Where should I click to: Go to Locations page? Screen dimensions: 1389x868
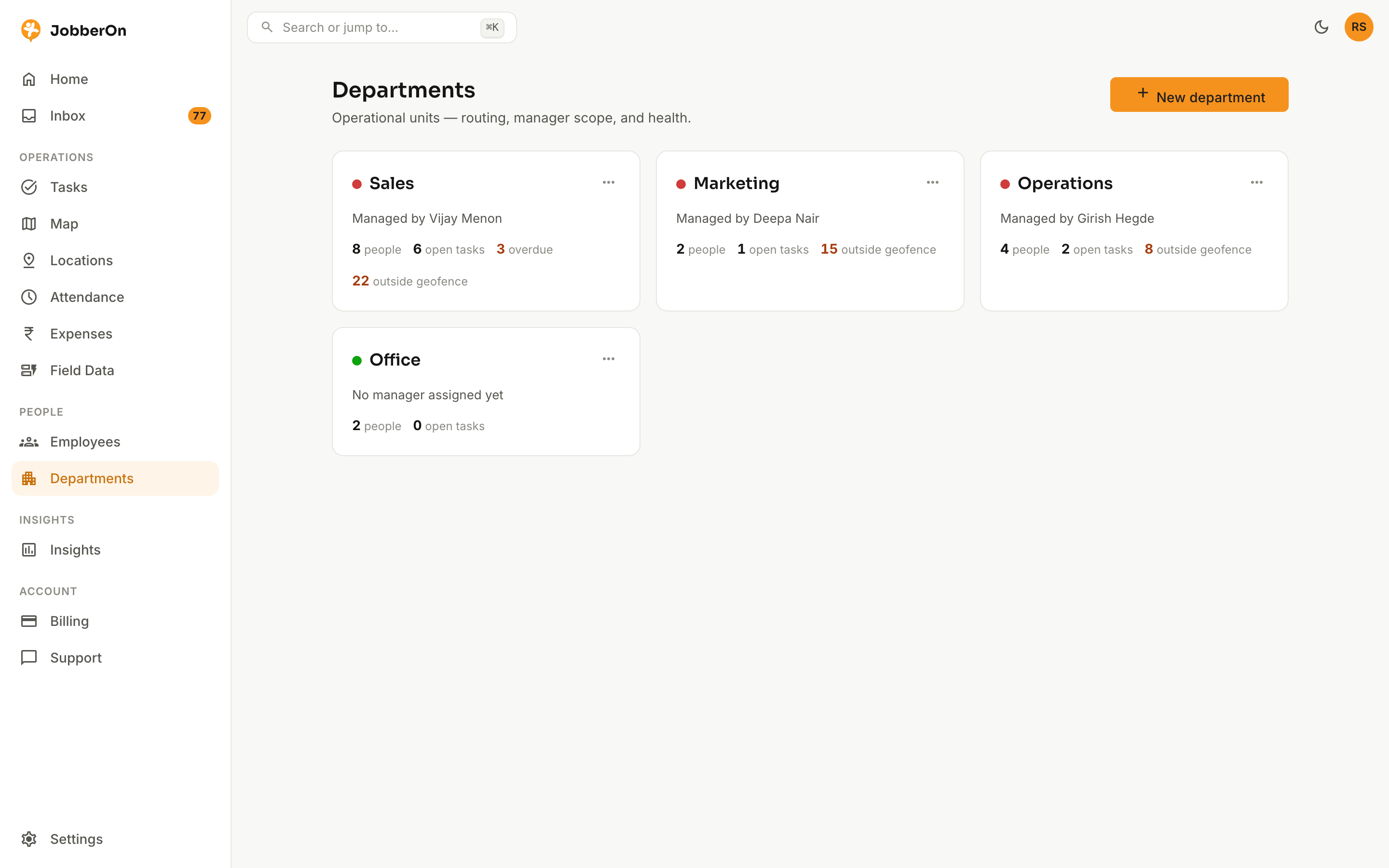click(x=115, y=260)
